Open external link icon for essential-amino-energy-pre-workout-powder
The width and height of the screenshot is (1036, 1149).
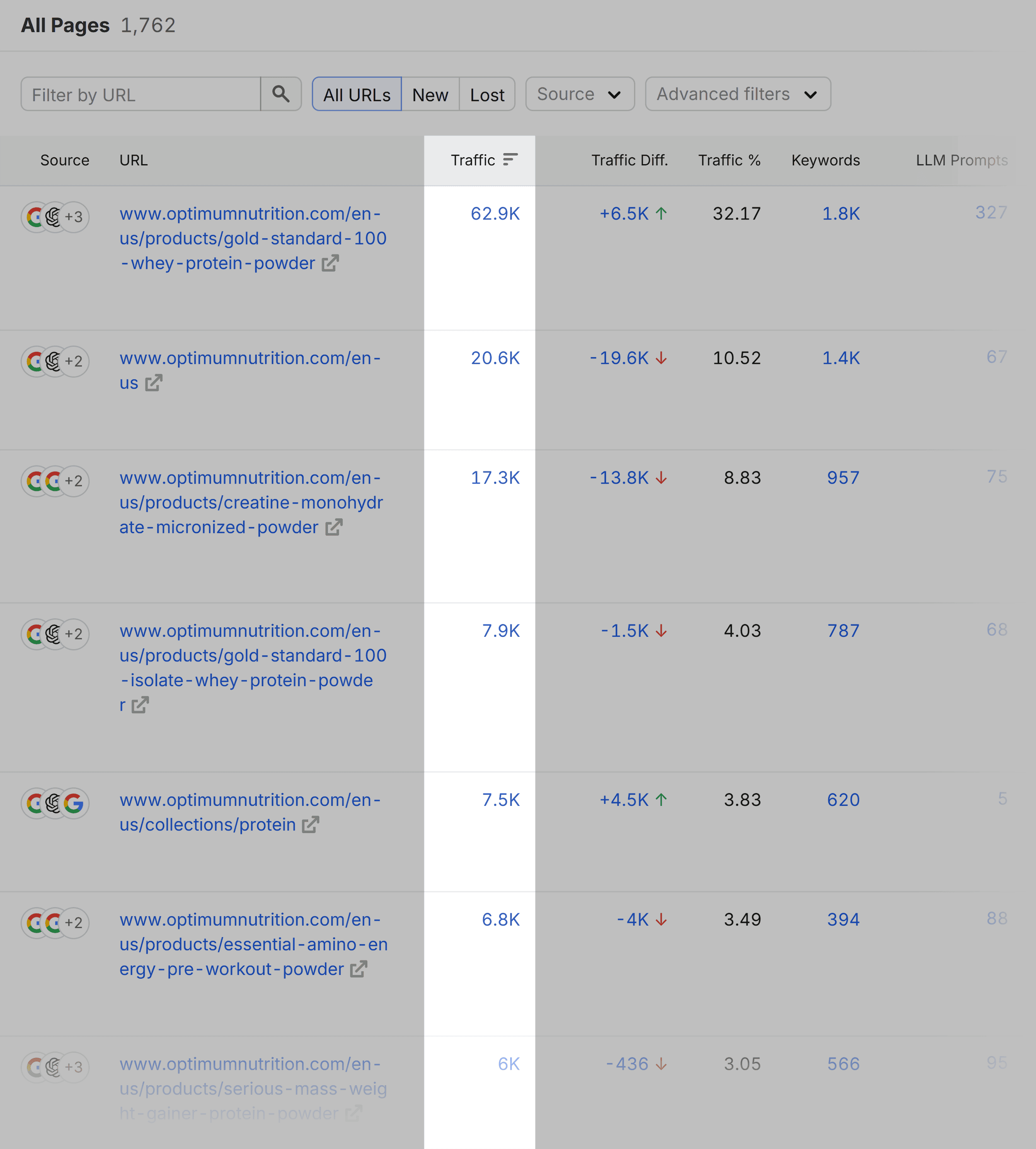(358, 969)
